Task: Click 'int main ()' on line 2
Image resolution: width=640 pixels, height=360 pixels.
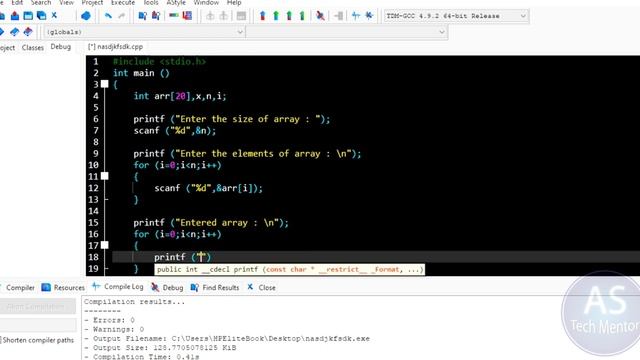Action: [141, 73]
